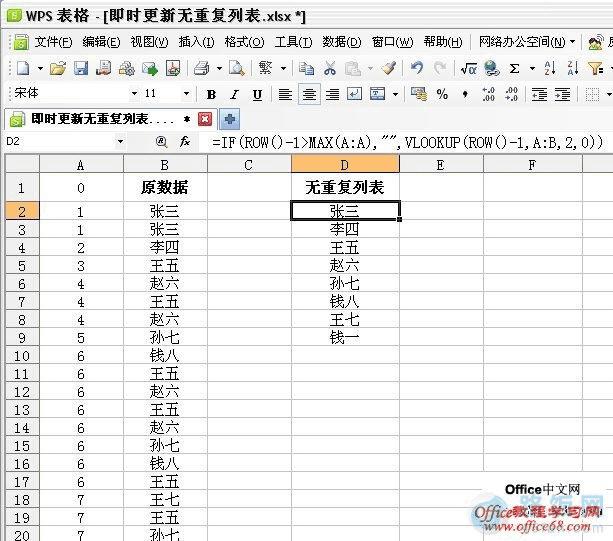Insert a formula with square-root icon

pyautogui.click(x=468, y=70)
